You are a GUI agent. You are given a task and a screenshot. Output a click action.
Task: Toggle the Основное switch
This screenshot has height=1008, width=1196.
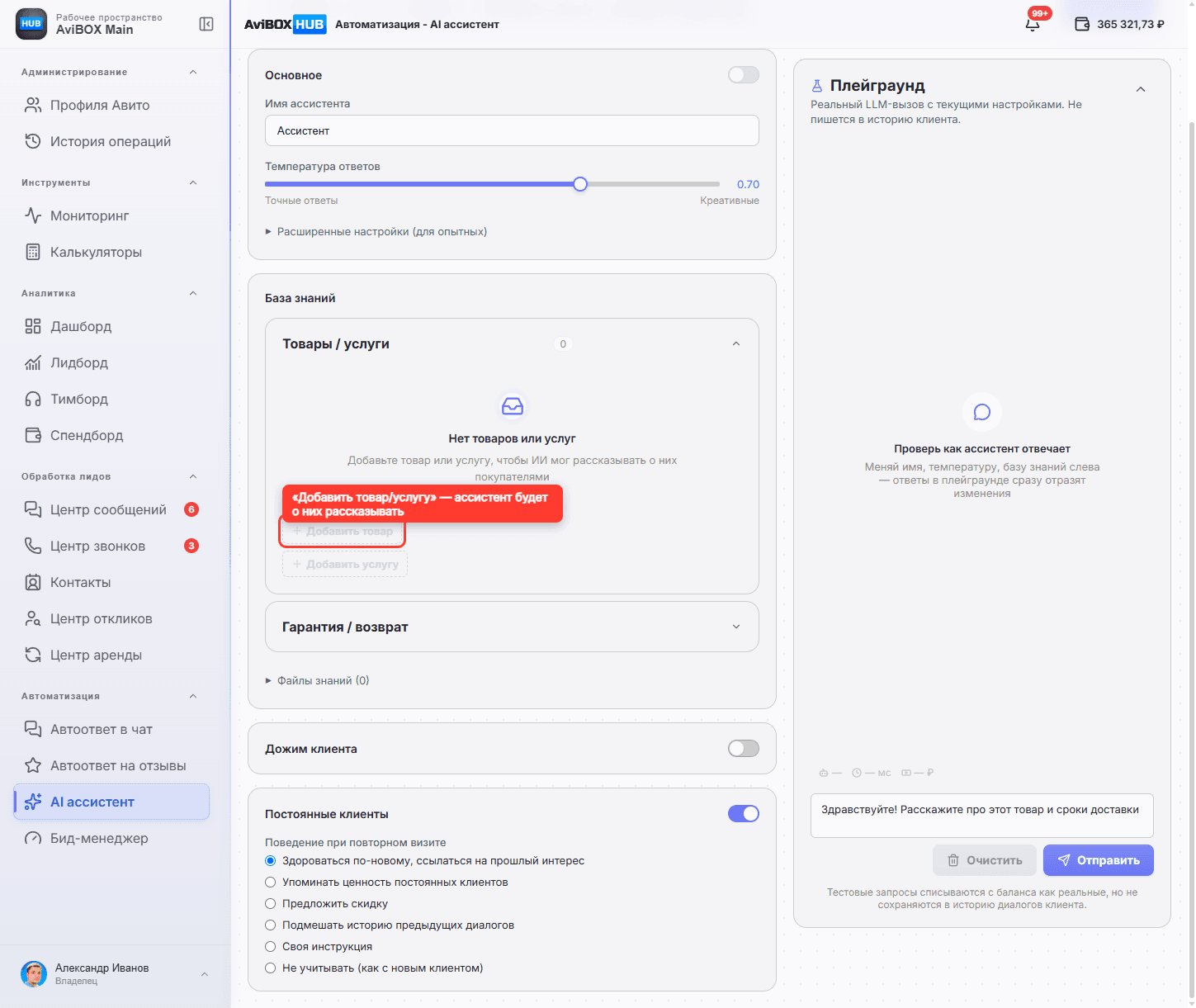tap(743, 75)
